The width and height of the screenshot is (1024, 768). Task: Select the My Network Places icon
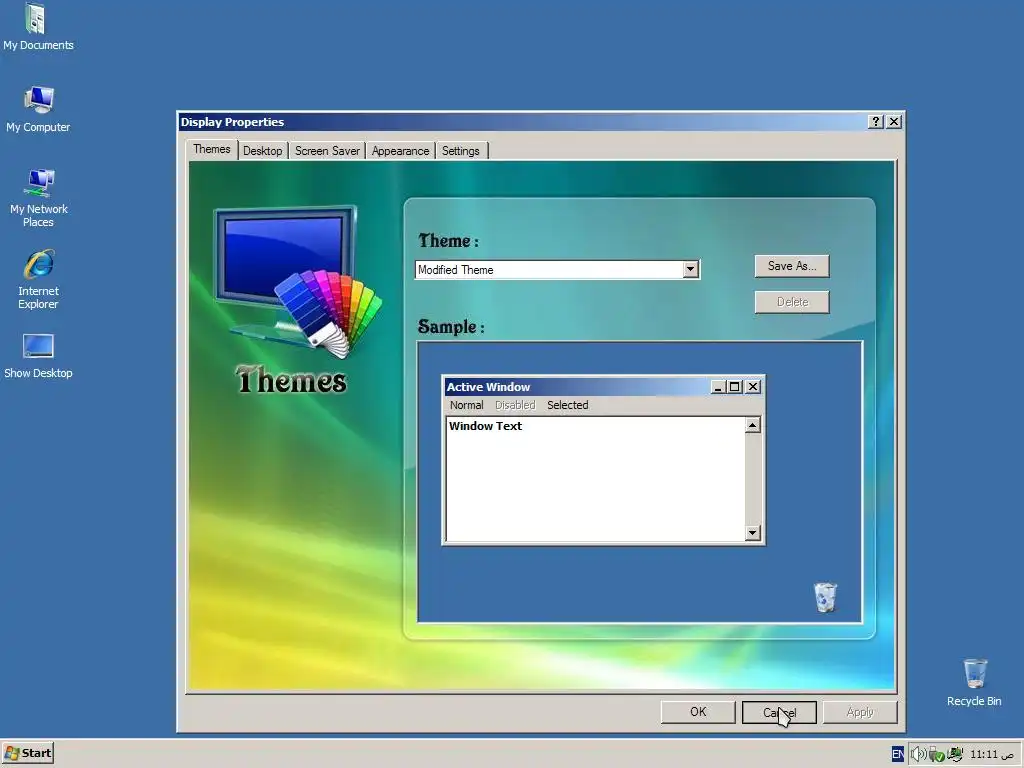tap(38, 198)
